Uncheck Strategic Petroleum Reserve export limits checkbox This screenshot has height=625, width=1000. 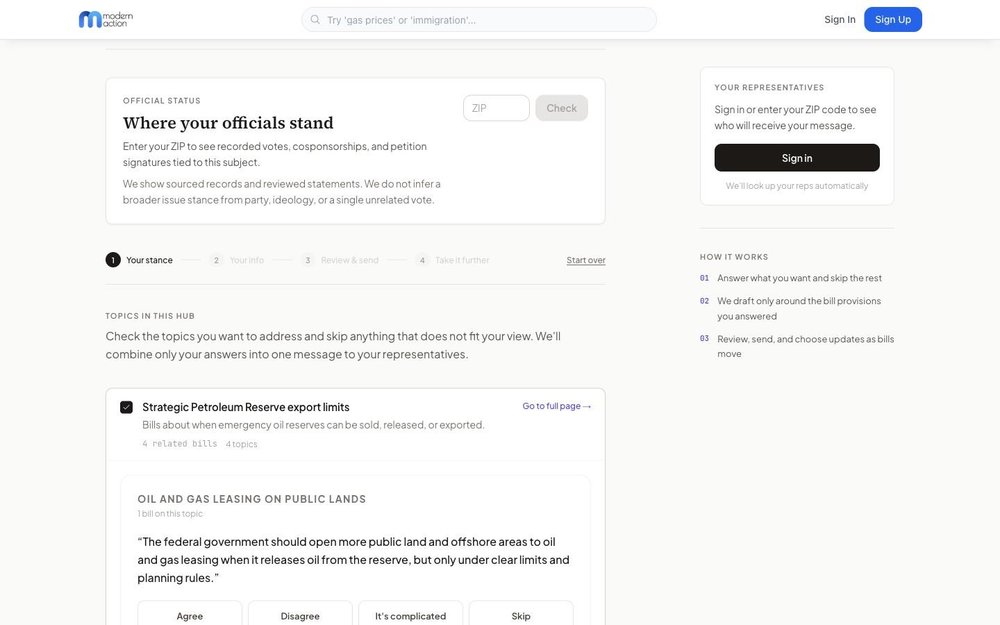[126, 407]
